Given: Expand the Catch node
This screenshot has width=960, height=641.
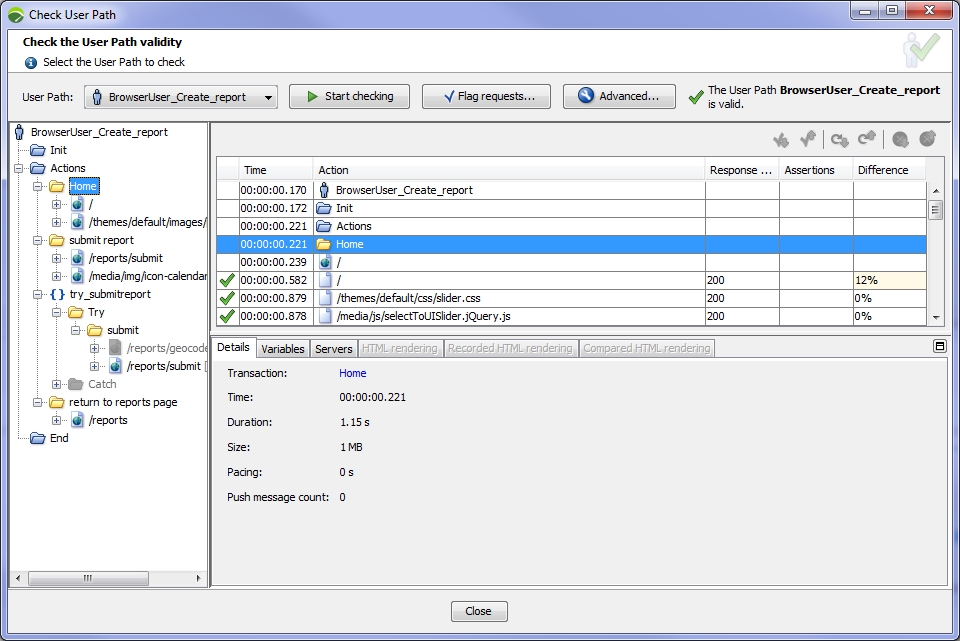Looking at the screenshot, I should click(x=56, y=384).
